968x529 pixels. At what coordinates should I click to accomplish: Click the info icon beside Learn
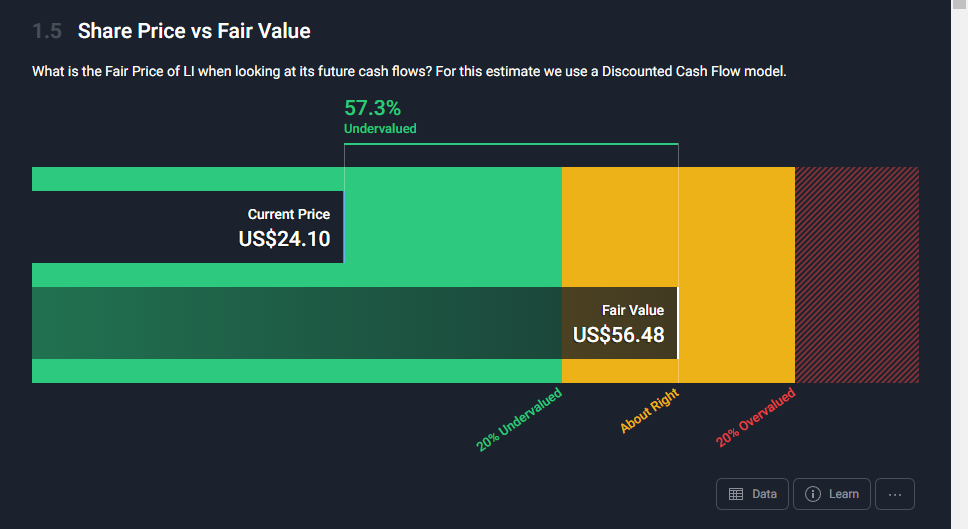point(813,494)
